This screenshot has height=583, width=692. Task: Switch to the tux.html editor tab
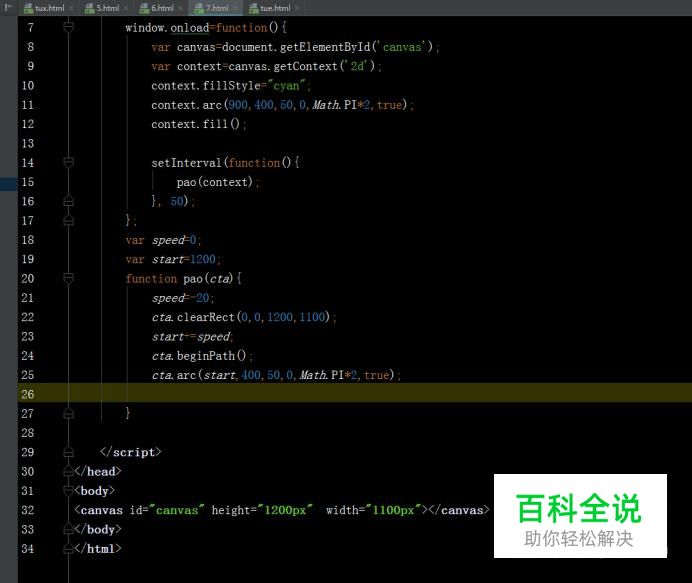pyautogui.click(x=45, y=8)
